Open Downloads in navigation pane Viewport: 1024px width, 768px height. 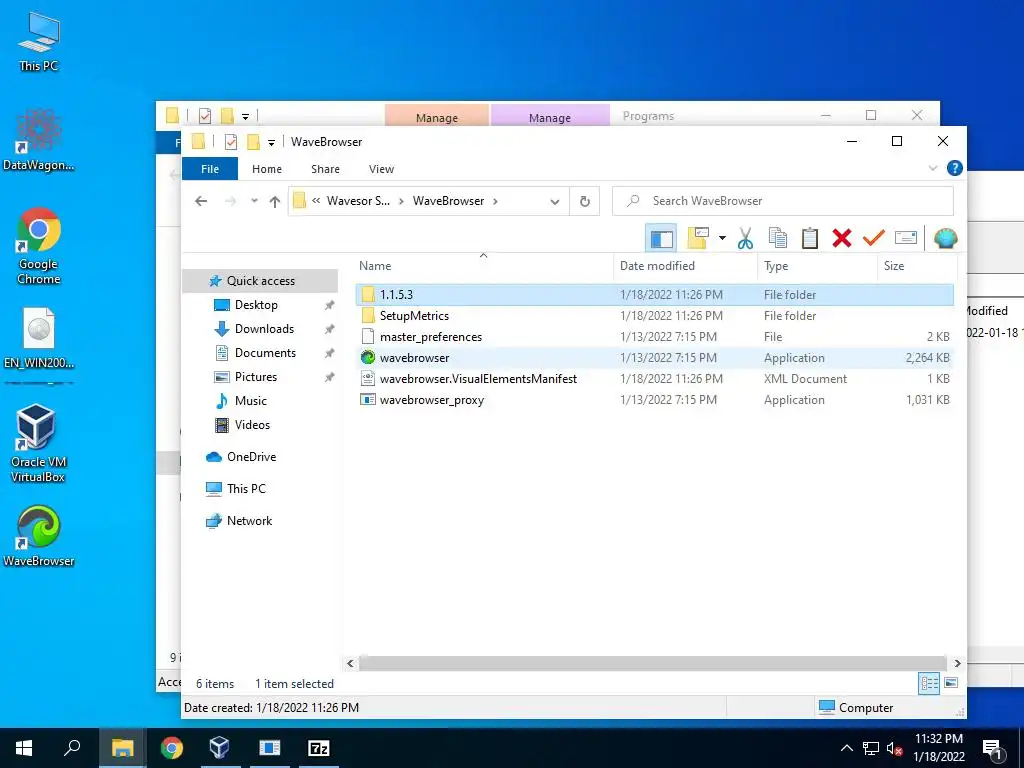click(x=264, y=329)
